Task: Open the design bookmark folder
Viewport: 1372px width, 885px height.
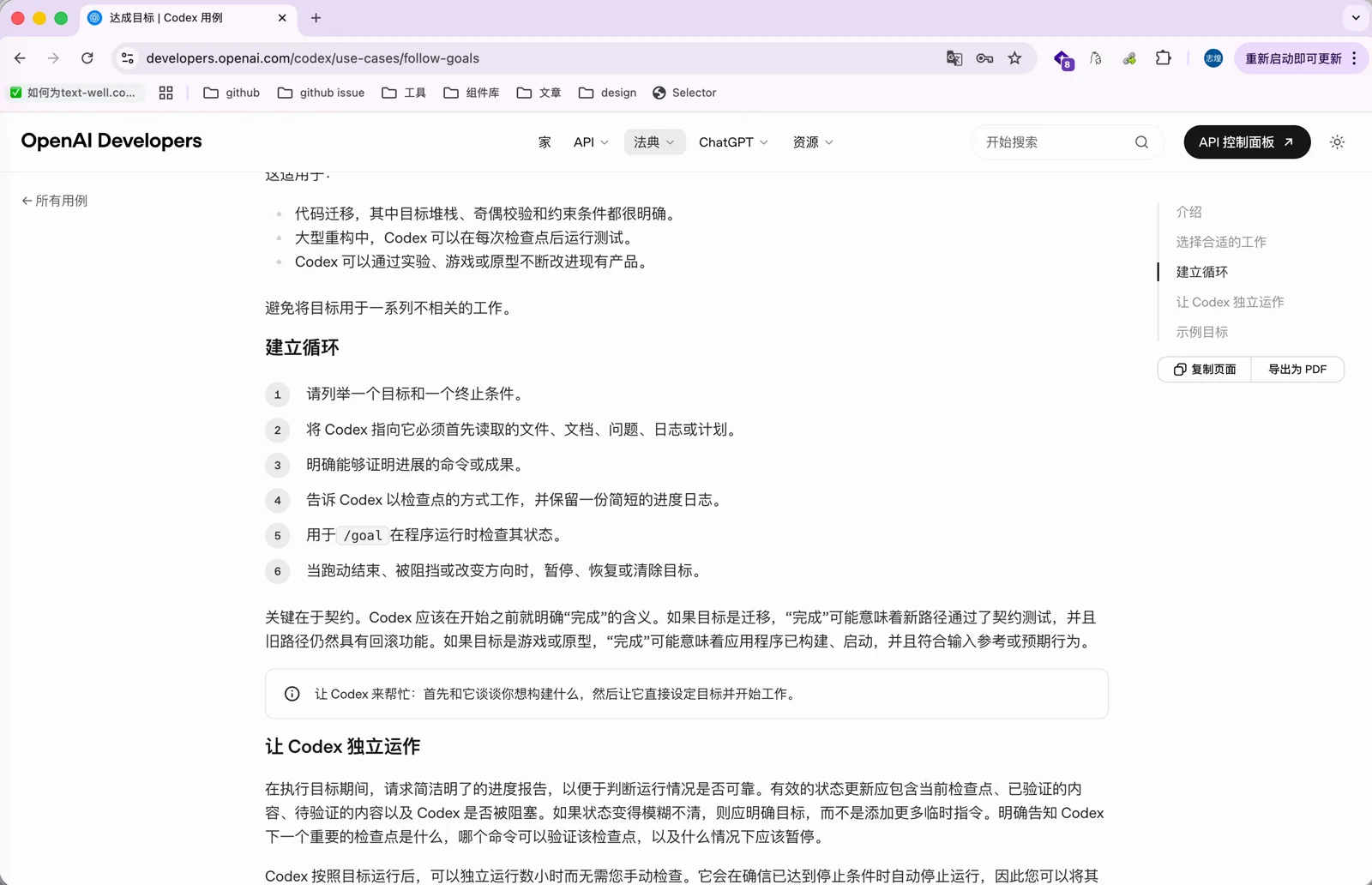Action: pyautogui.click(x=607, y=93)
